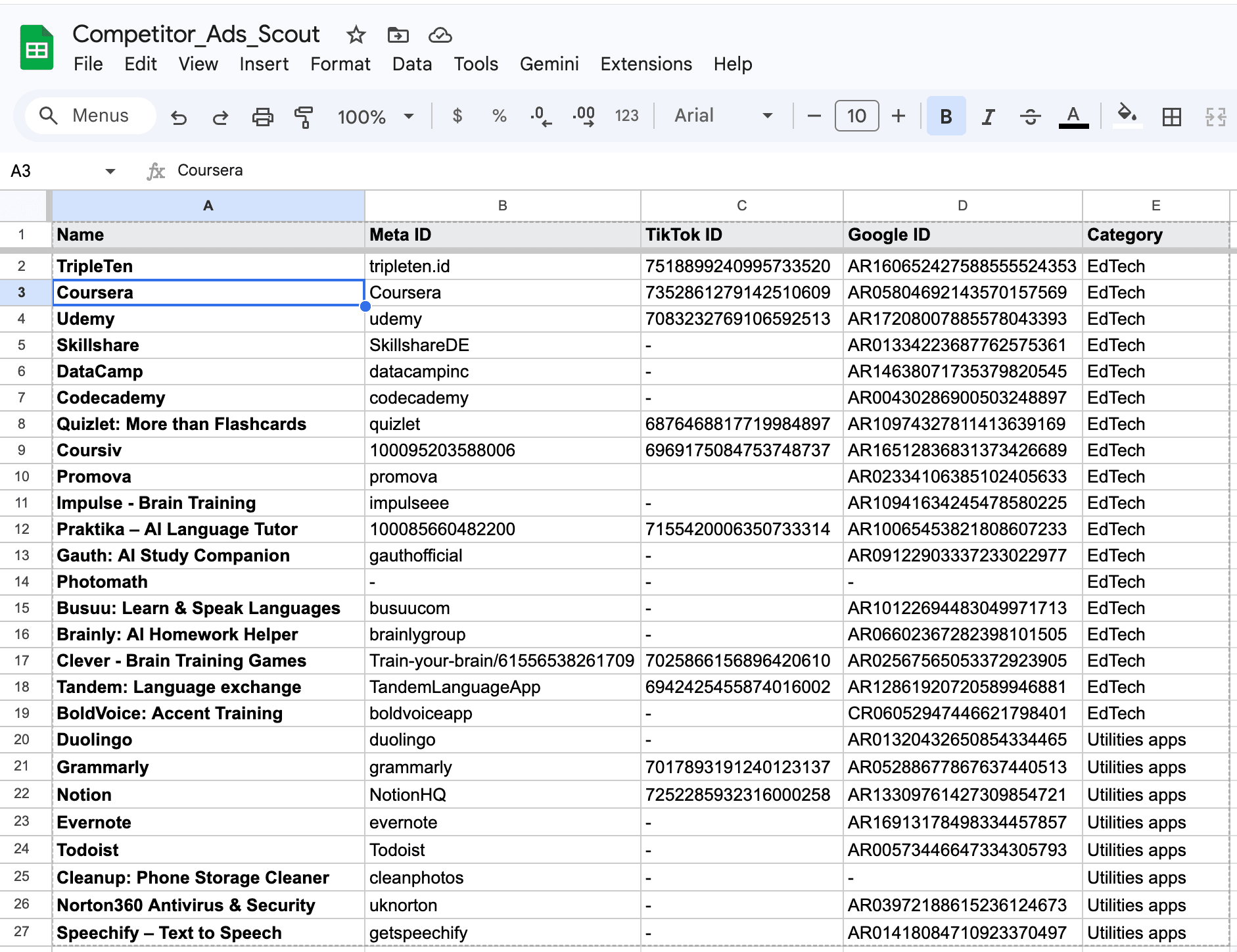Toggle bold formatting
This screenshot has width=1237, height=952.
click(946, 116)
